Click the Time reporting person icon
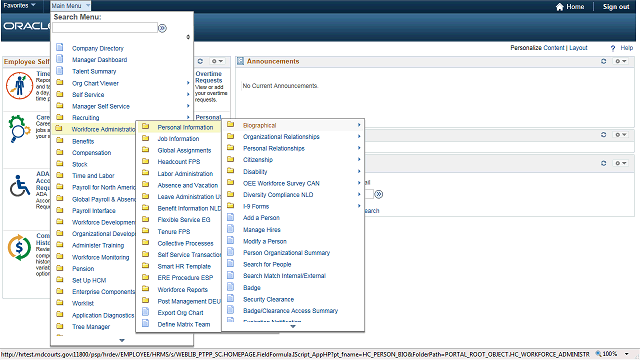Viewport: 640px width, 360px height. (x=19, y=85)
